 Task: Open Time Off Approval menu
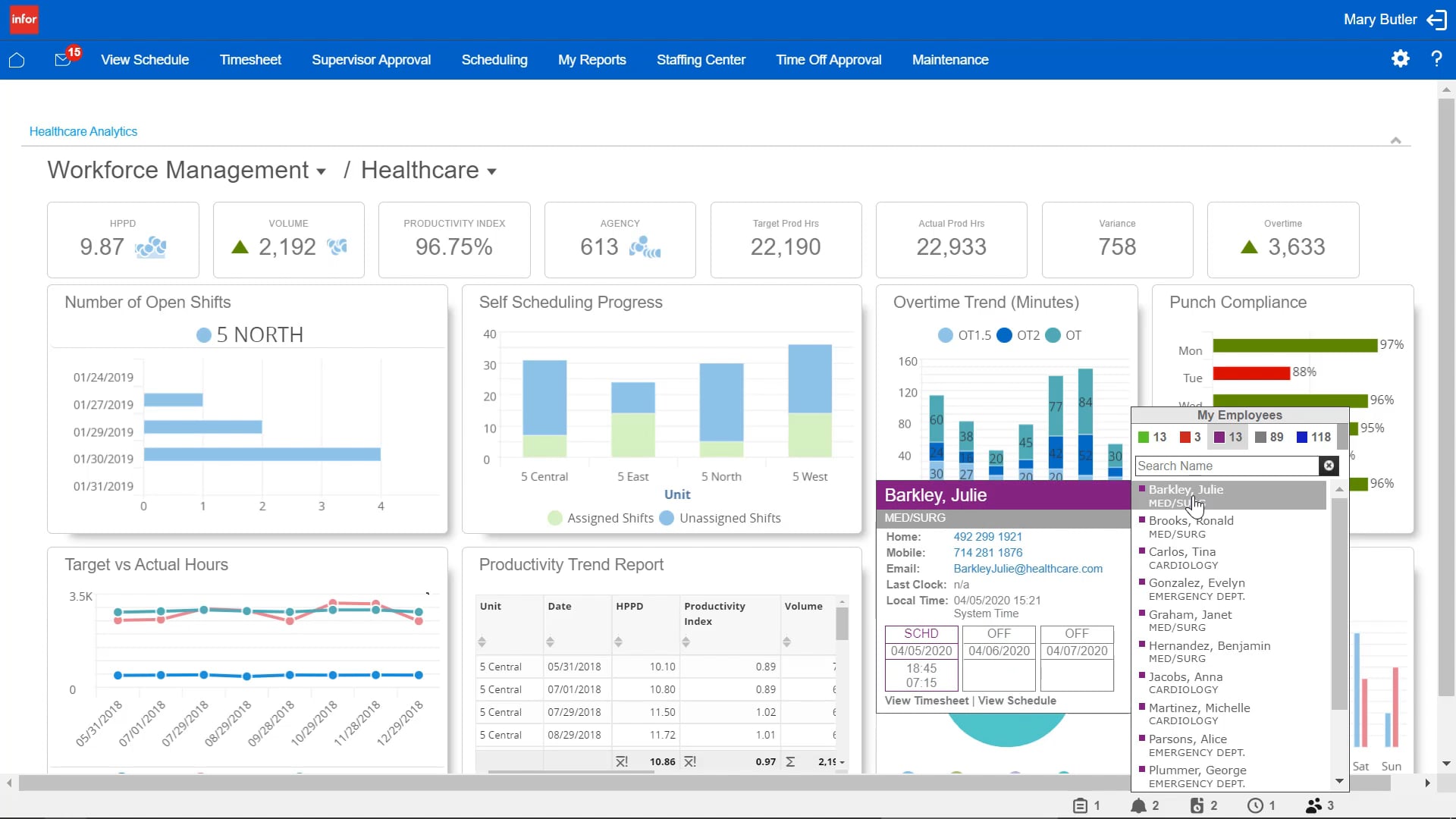[x=828, y=60]
